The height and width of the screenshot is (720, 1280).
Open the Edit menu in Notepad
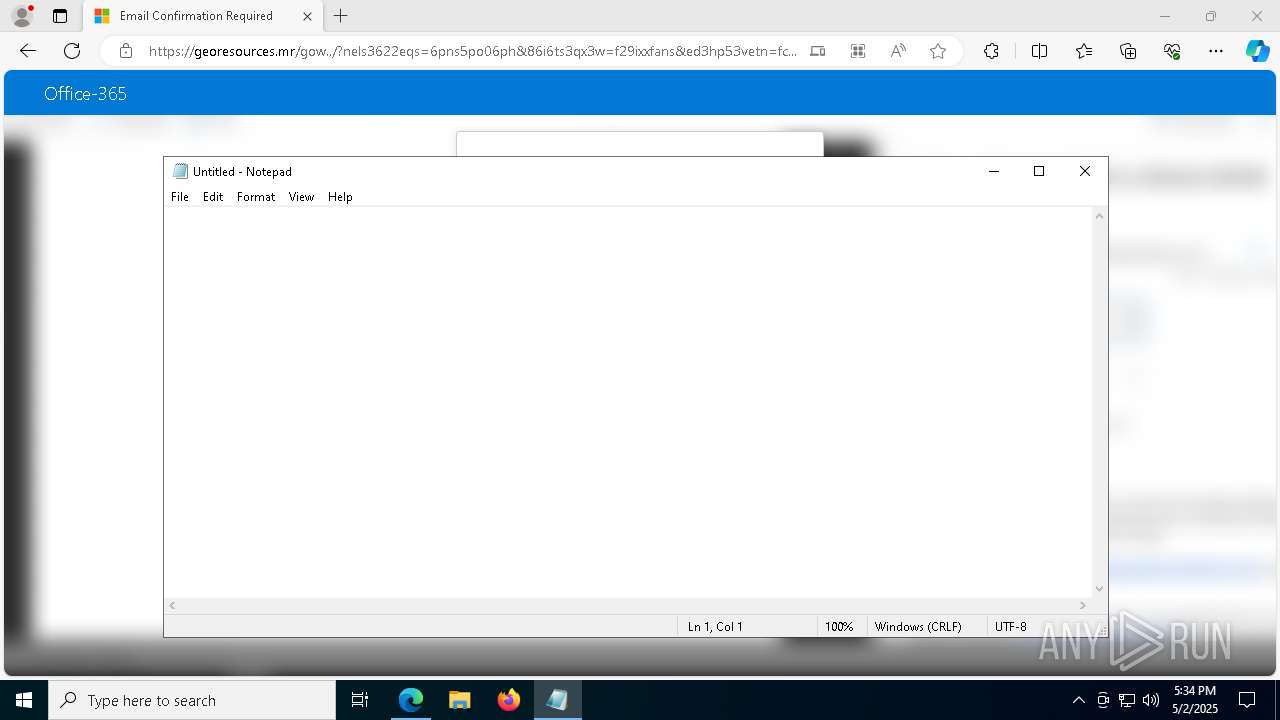coord(213,197)
